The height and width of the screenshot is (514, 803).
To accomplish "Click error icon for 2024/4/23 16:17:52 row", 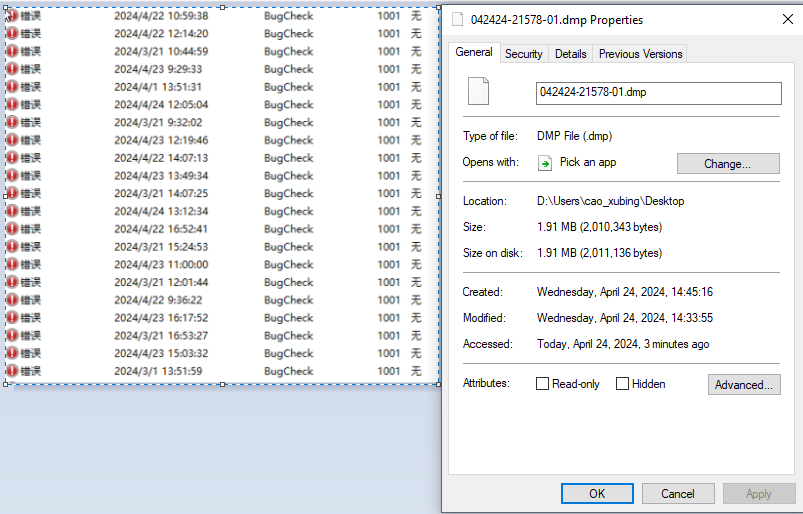I will click(12, 317).
